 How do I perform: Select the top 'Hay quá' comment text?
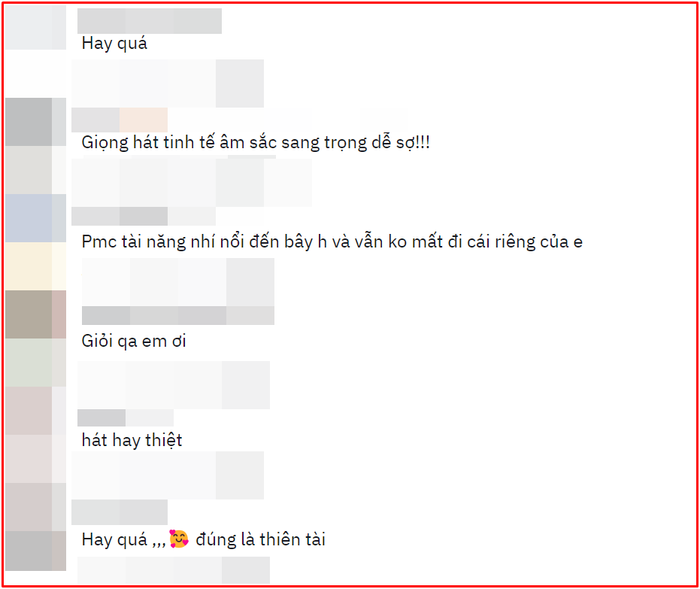pos(114,44)
